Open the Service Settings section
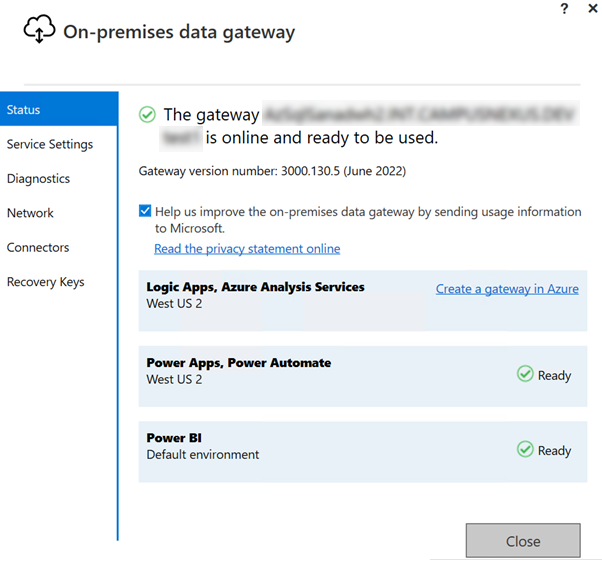 tap(50, 144)
